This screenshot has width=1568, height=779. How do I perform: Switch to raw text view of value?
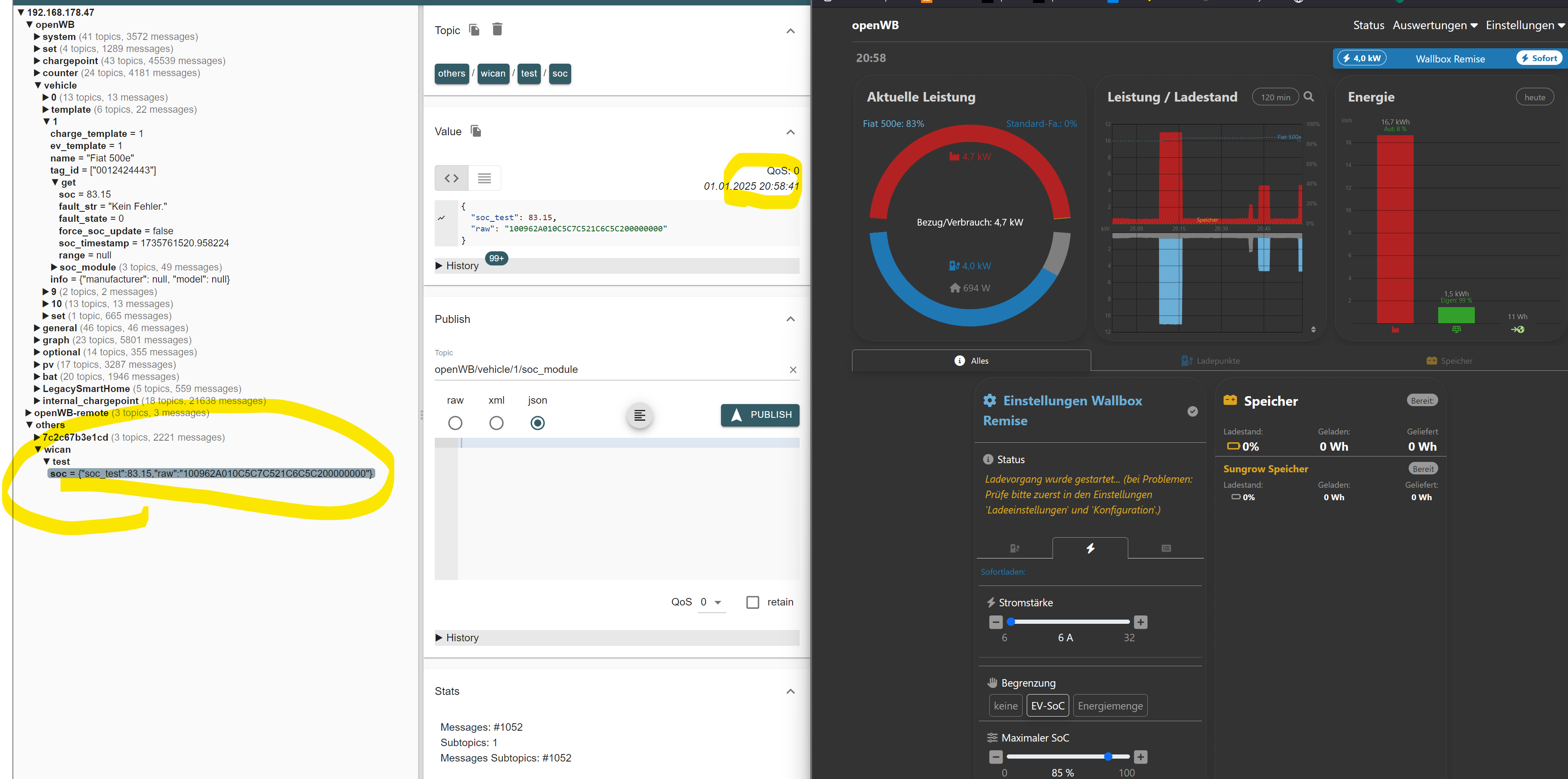(x=485, y=178)
